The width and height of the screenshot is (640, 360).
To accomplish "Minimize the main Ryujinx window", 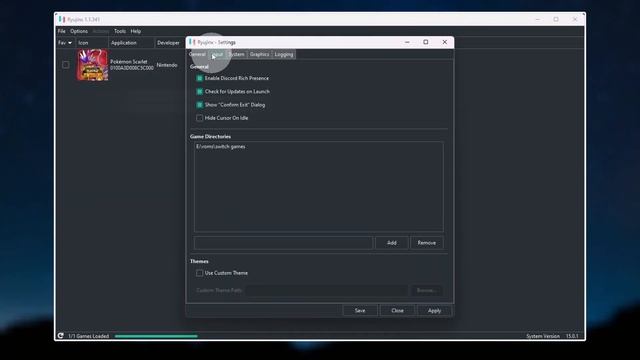I will coord(538,19).
